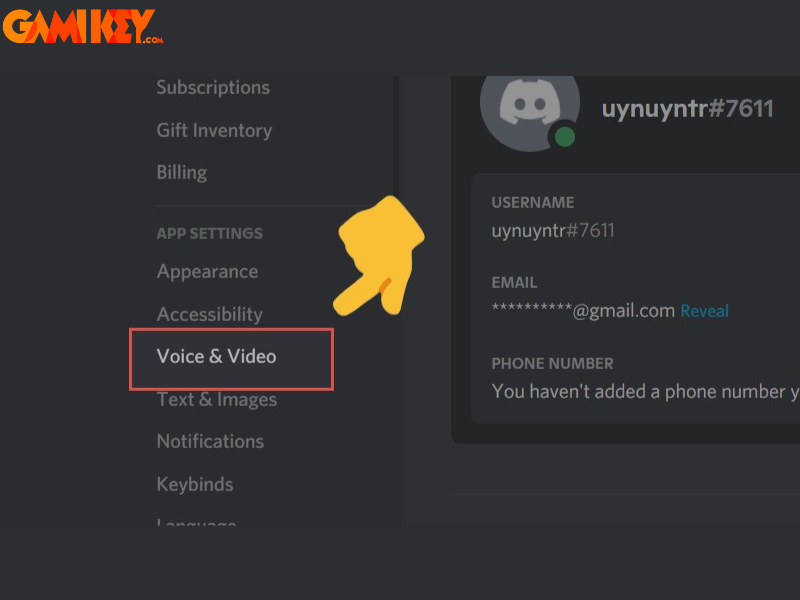Image resolution: width=800 pixels, height=600 pixels.
Task: Click the uynuyntr#7611 profile header name
Action: (687, 109)
